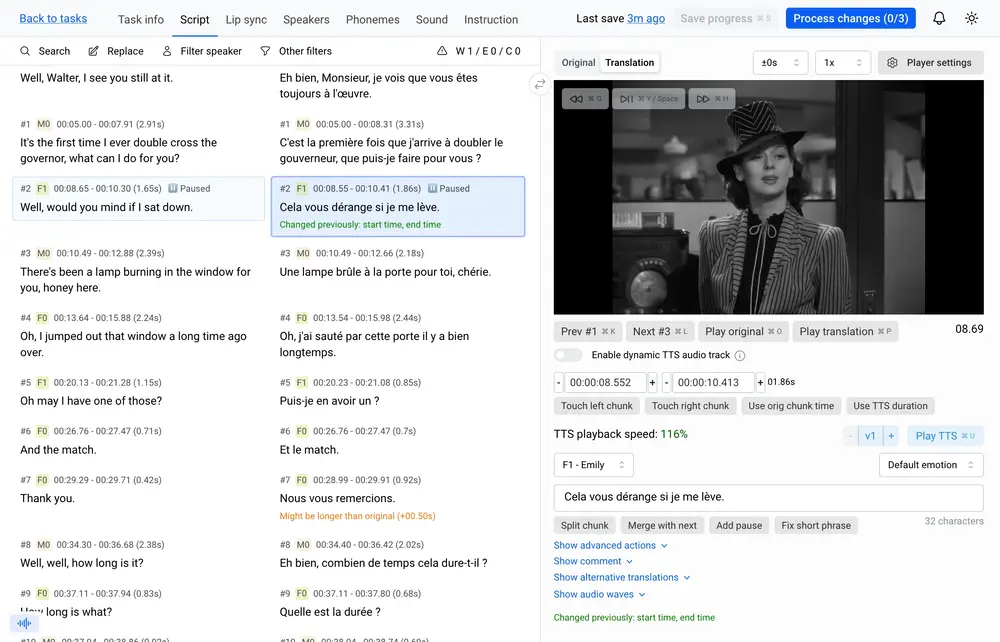Select the Replace tool icon
Image resolution: width=1000 pixels, height=642 pixels.
coord(92,51)
